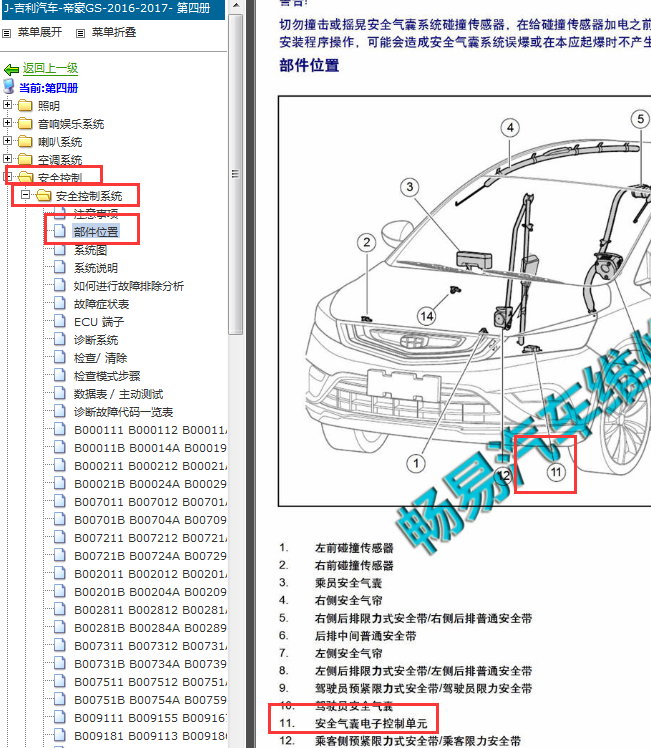Click document icon beside 系统图
This screenshot has width=651, height=748.
[60, 249]
